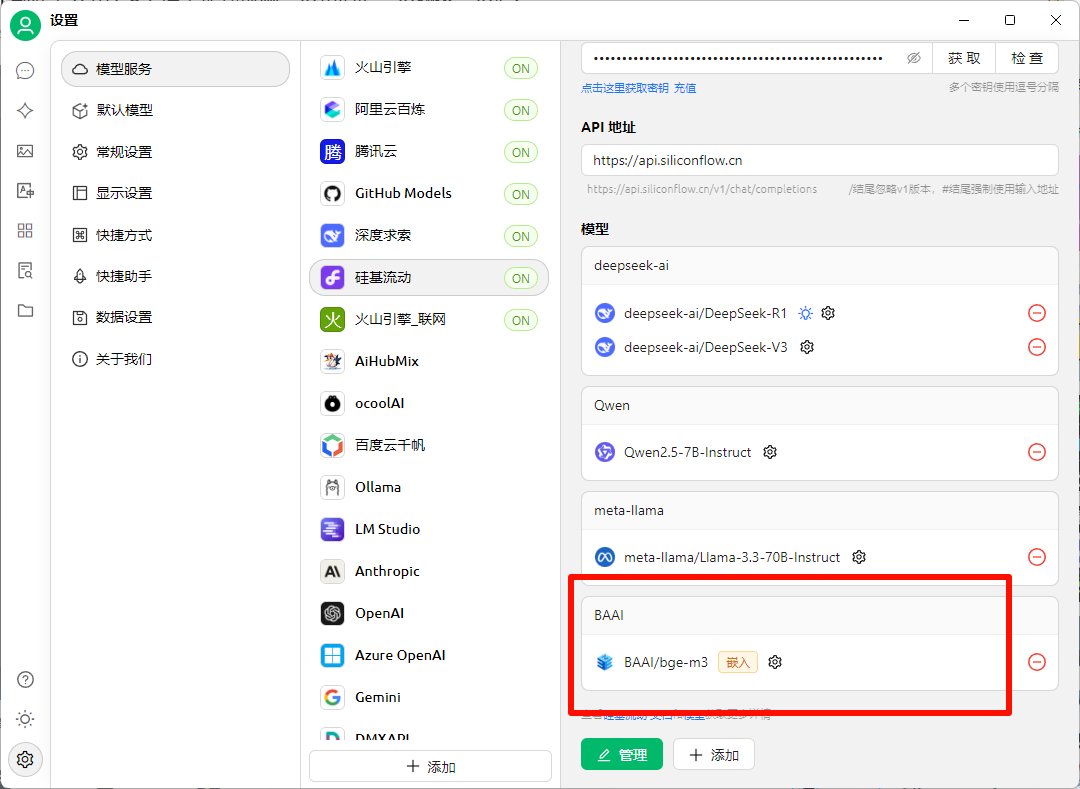Image resolution: width=1080 pixels, height=789 pixels.
Task: Select 百度云千帆 provider
Action: [429, 445]
